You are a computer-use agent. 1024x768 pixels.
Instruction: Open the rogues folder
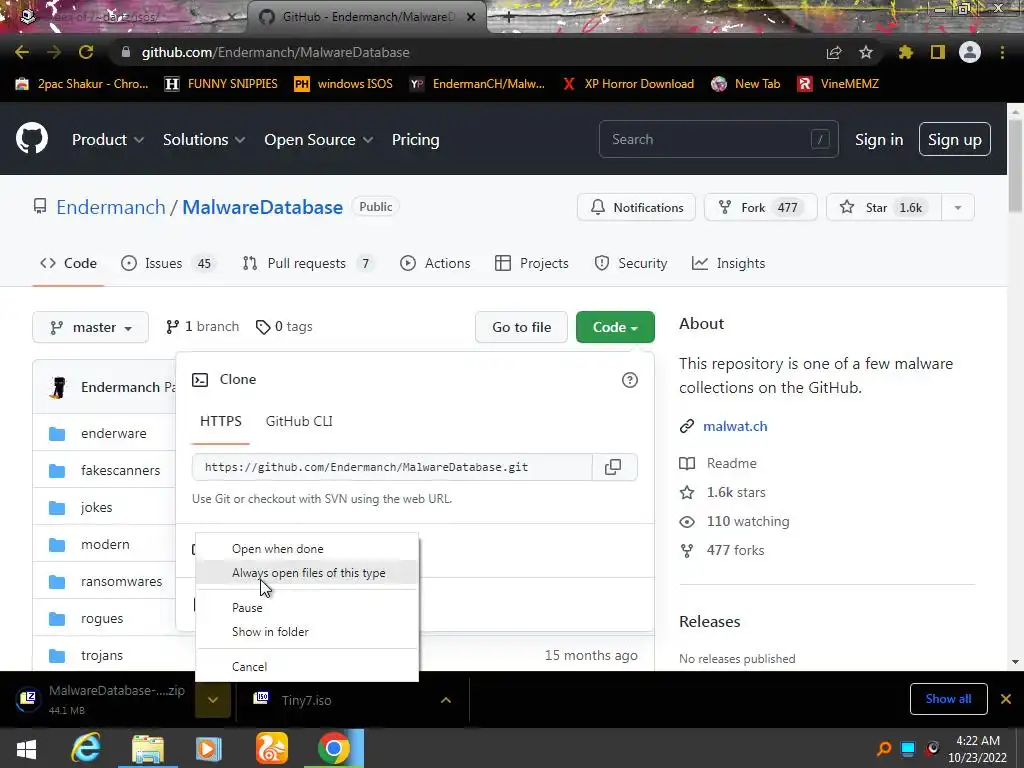click(102, 618)
